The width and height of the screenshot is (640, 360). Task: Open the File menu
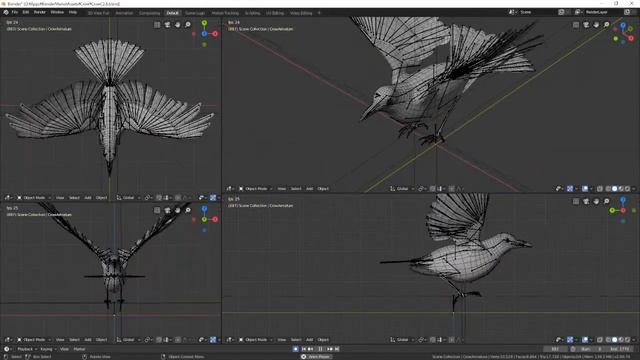pyautogui.click(x=15, y=12)
